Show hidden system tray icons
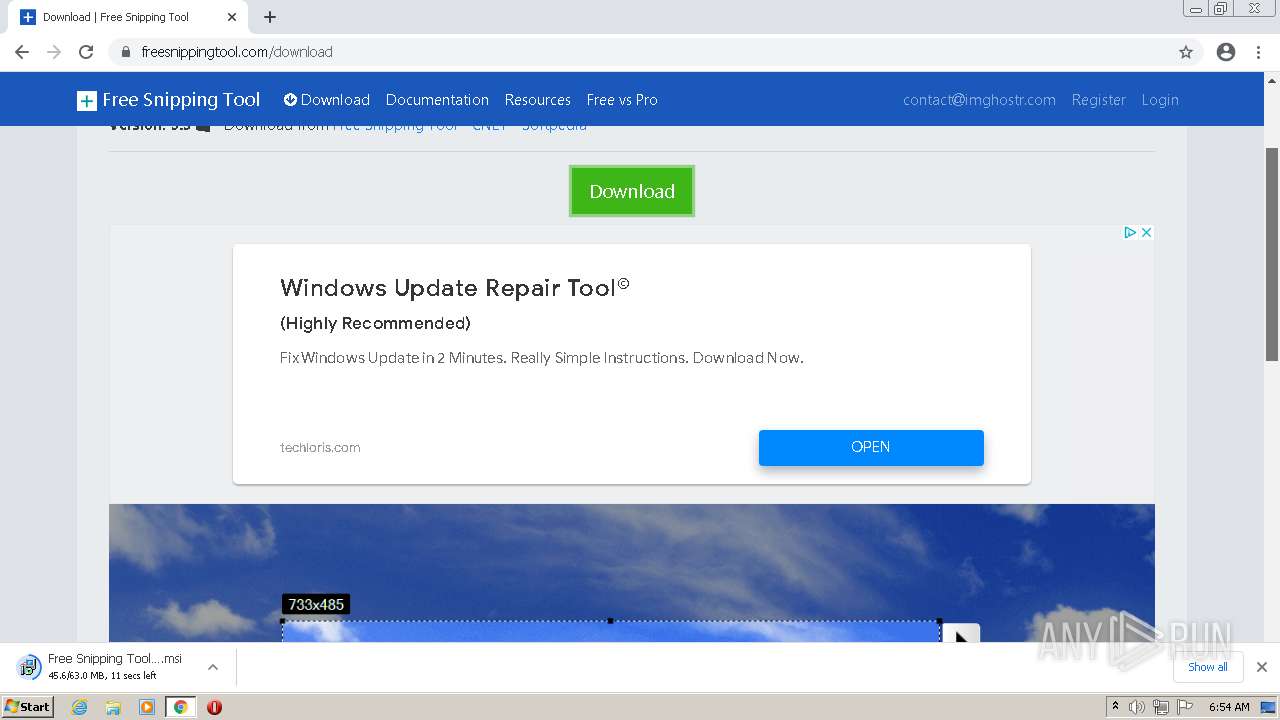The image size is (1280, 720). click(1115, 707)
